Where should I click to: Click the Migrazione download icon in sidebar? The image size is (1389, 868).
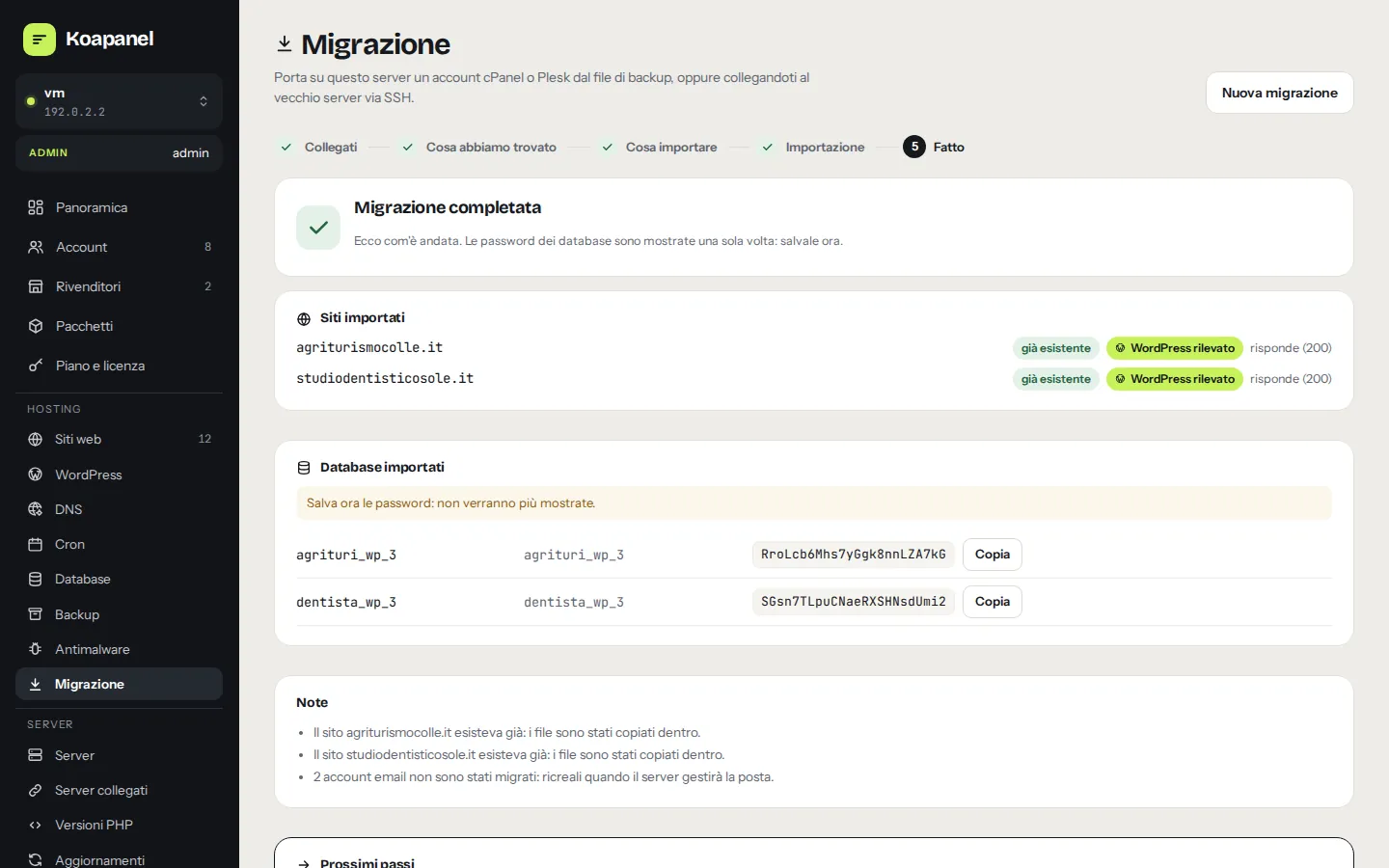pyautogui.click(x=36, y=684)
